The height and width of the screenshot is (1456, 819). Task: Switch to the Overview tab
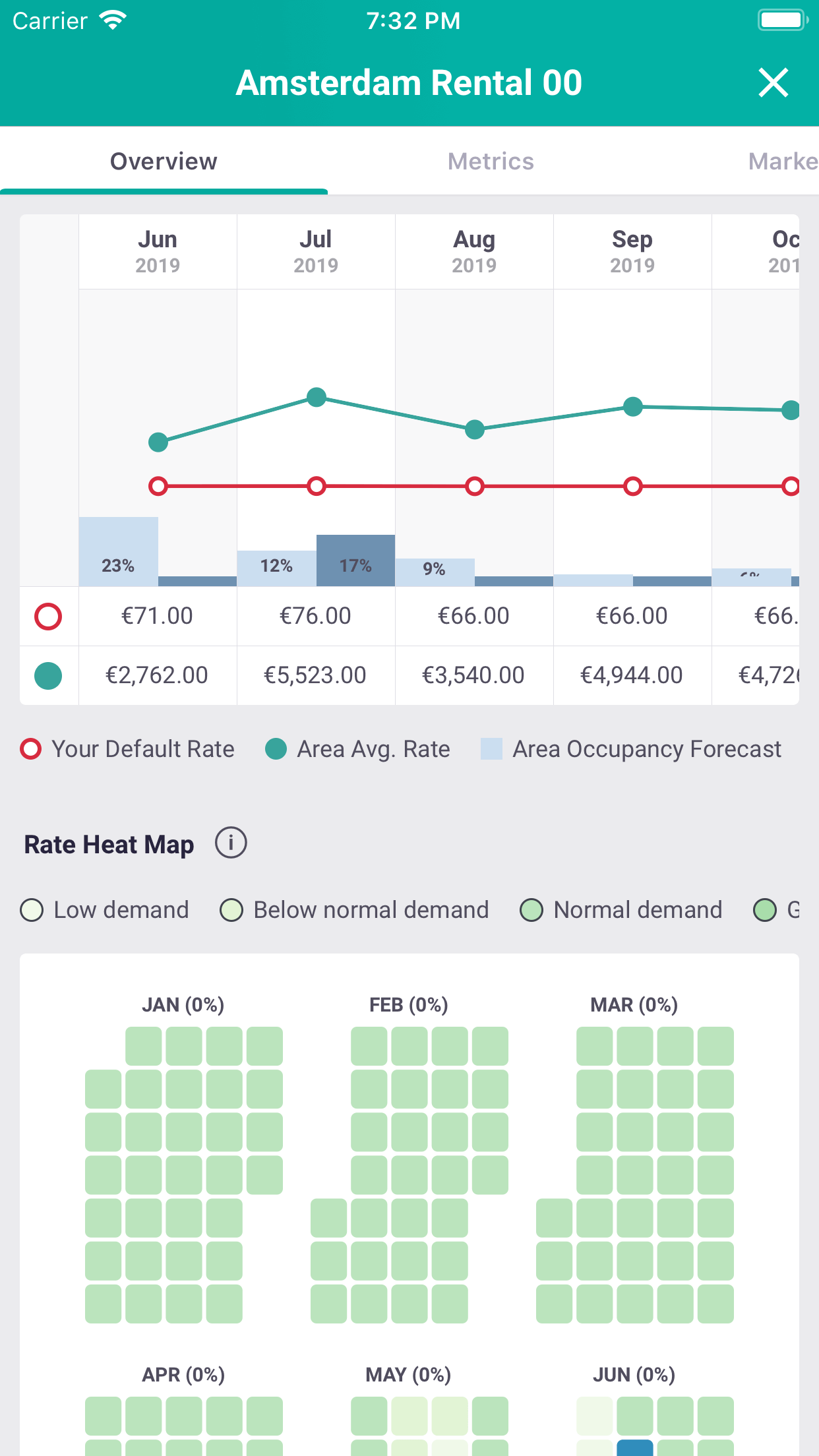pyautogui.click(x=164, y=162)
